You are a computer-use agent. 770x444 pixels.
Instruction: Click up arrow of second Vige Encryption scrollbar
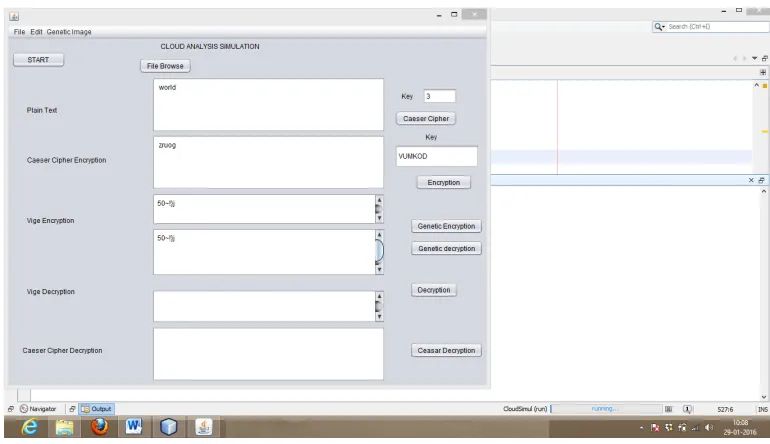pos(379,235)
